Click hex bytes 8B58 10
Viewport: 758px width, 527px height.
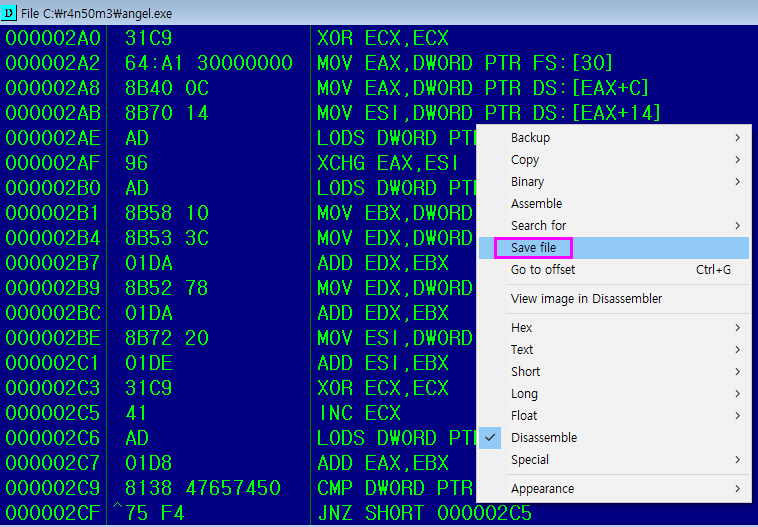coord(167,213)
